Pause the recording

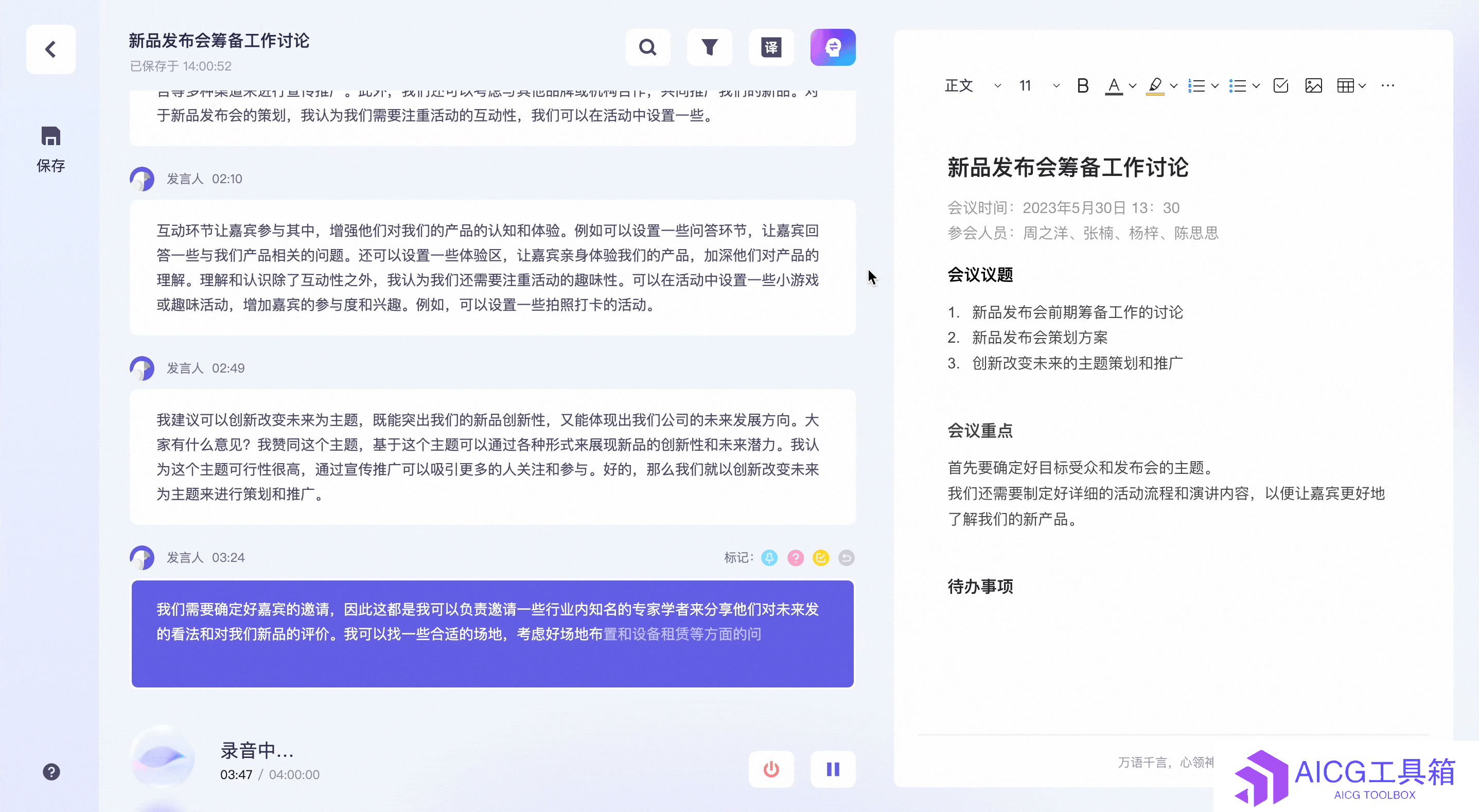(833, 769)
